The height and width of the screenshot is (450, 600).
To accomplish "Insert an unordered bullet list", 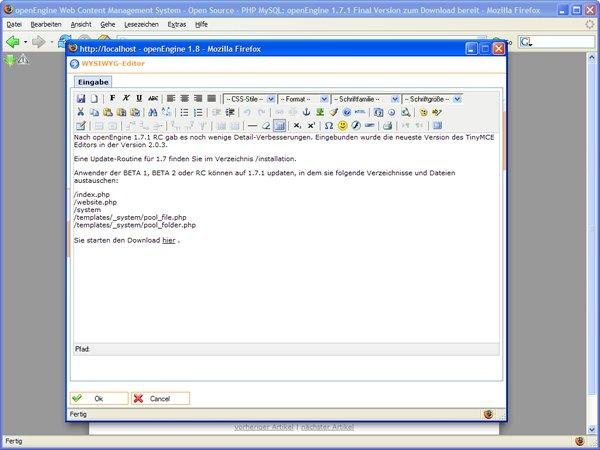I will (184, 112).
